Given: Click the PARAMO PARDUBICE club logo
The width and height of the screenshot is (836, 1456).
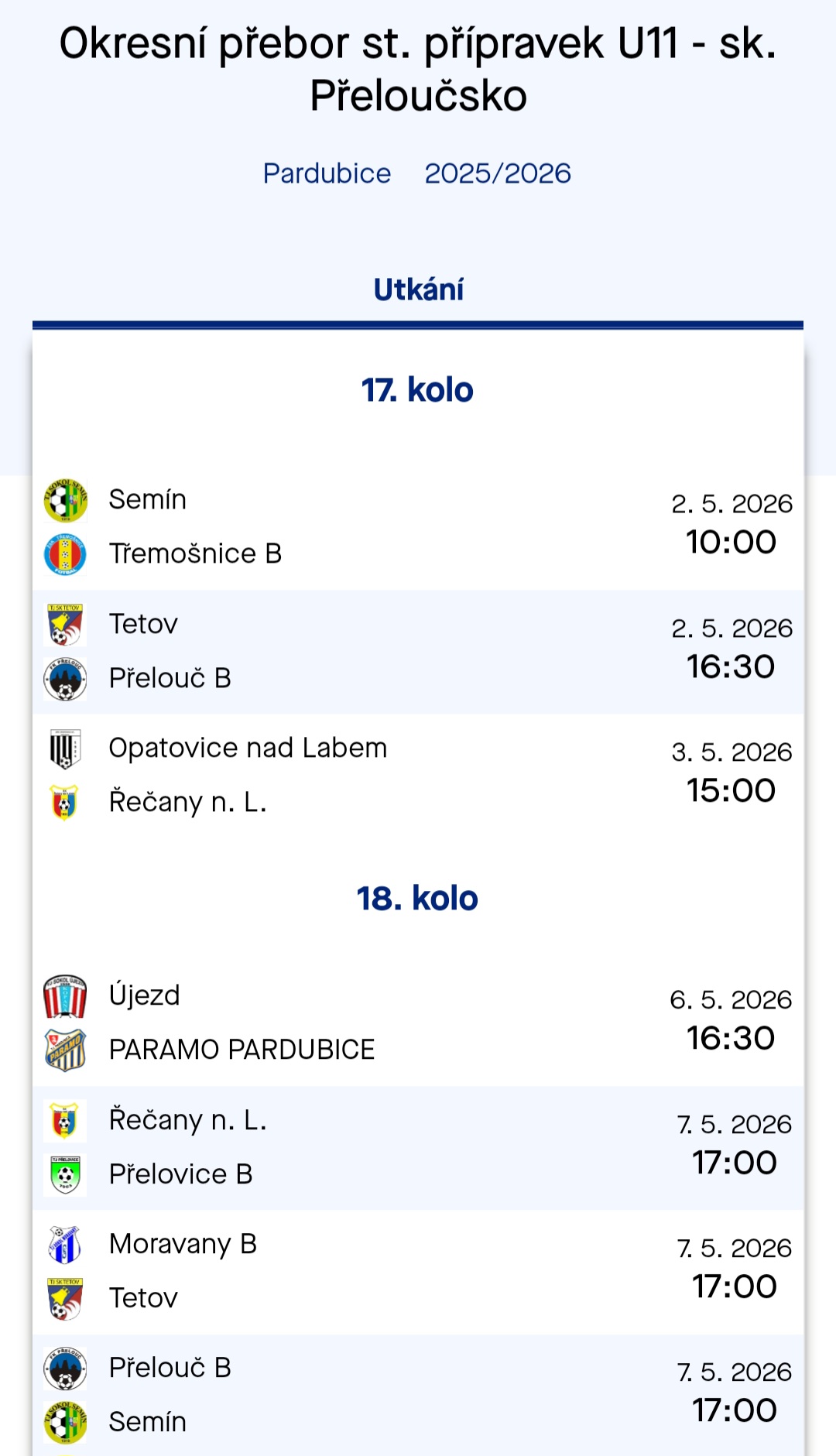Looking at the screenshot, I should tap(65, 1050).
